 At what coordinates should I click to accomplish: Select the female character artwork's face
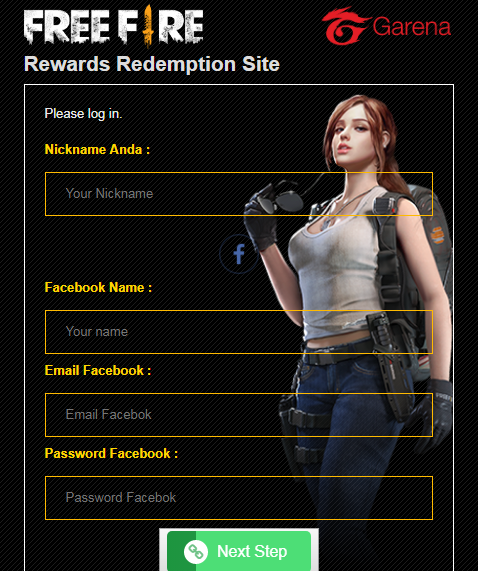351,132
